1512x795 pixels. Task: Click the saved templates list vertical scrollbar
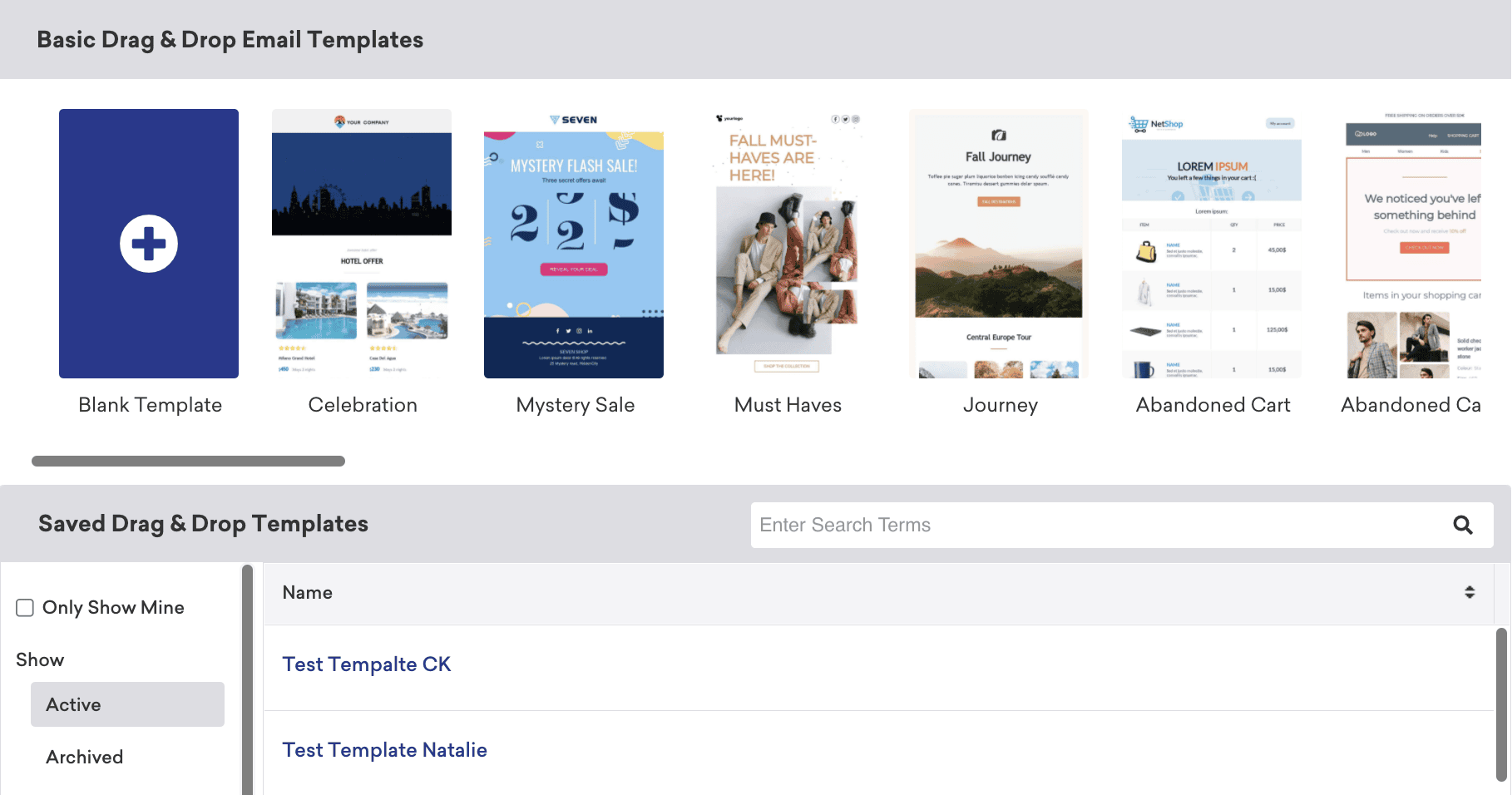coord(1501,704)
